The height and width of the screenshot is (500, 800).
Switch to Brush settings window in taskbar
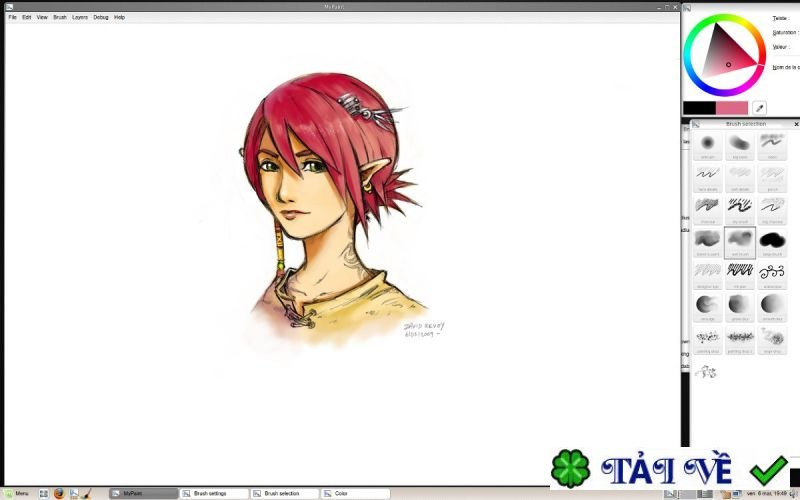point(214,493)
